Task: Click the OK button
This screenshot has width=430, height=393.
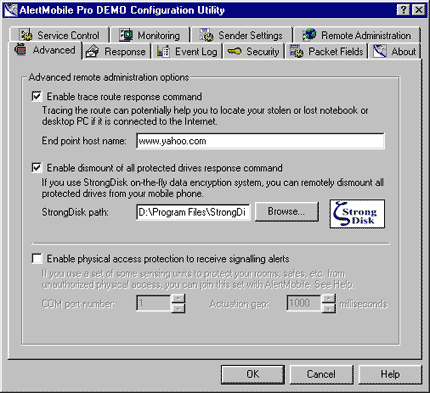Action: (253, 374)
